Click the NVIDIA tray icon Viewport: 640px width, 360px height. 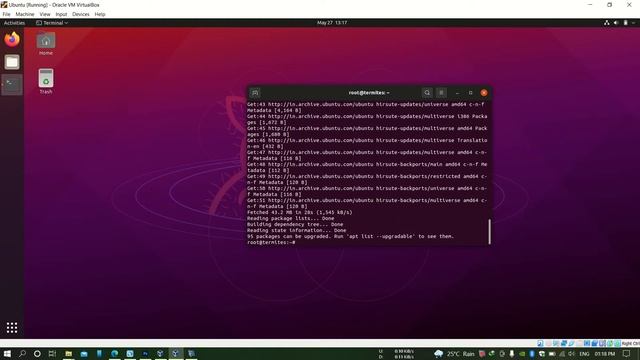pos(522,353)
